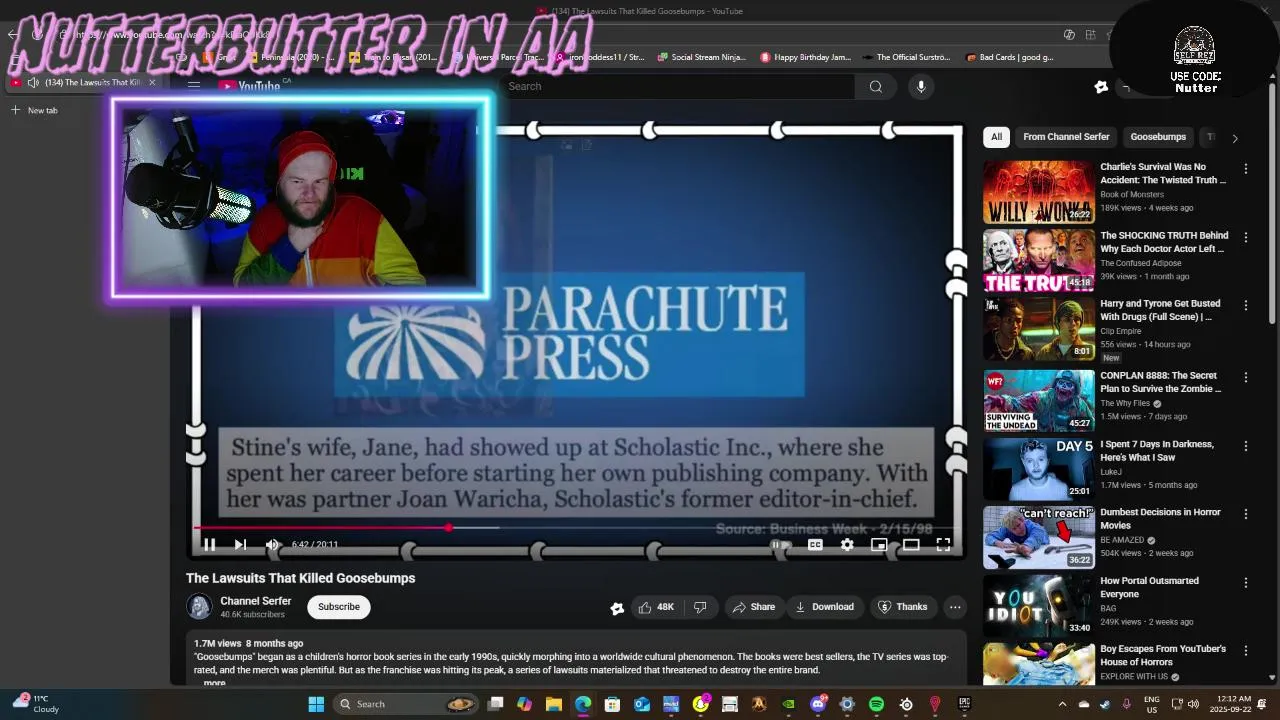This screenshot has width=1280, height=720.
Task: Click the taskbar Search box
Action: [406, 704]
